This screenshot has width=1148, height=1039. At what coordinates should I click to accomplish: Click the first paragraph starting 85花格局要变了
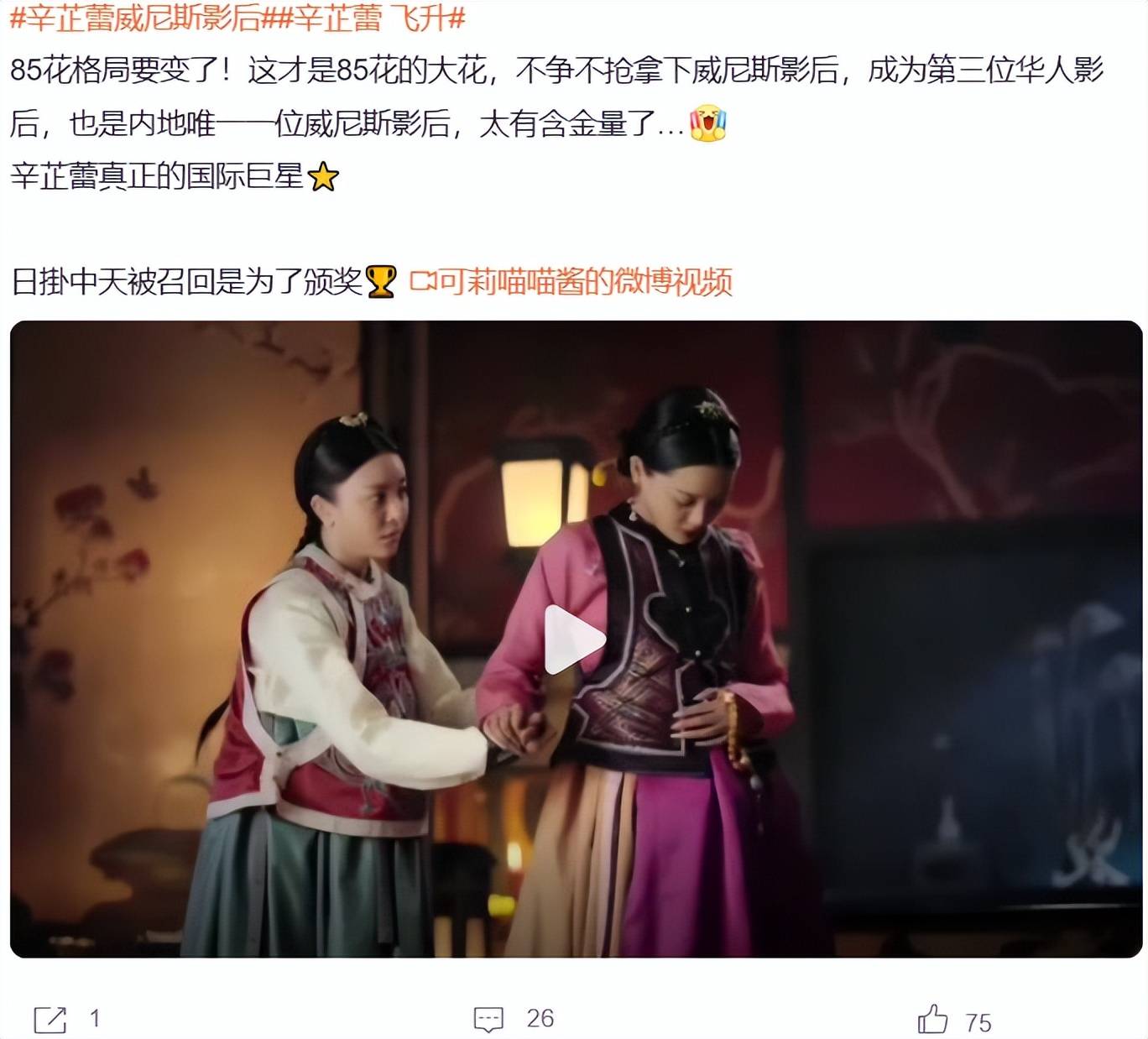coord(556,97)
